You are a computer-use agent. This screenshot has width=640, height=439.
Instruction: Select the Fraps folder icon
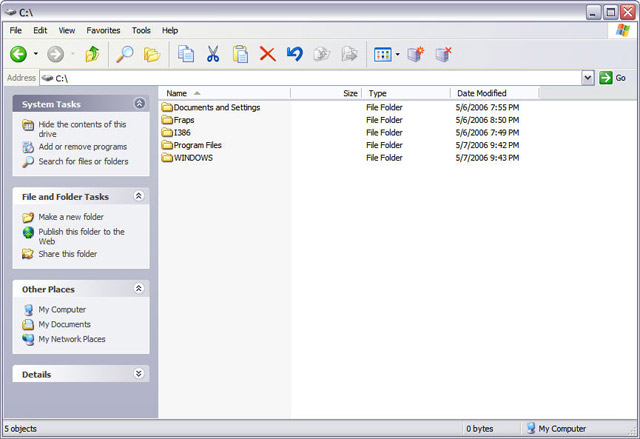[x=167, y=120]
